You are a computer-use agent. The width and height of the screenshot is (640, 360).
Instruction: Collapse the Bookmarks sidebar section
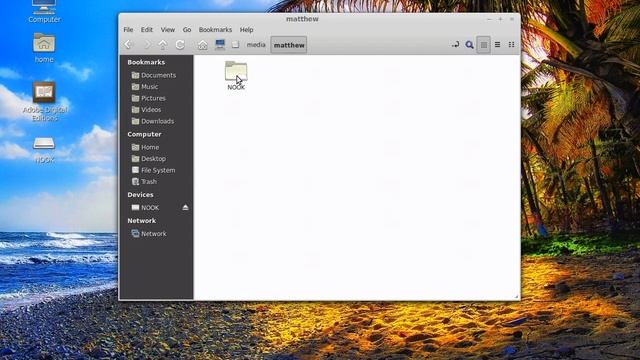[x=146, y=62]
